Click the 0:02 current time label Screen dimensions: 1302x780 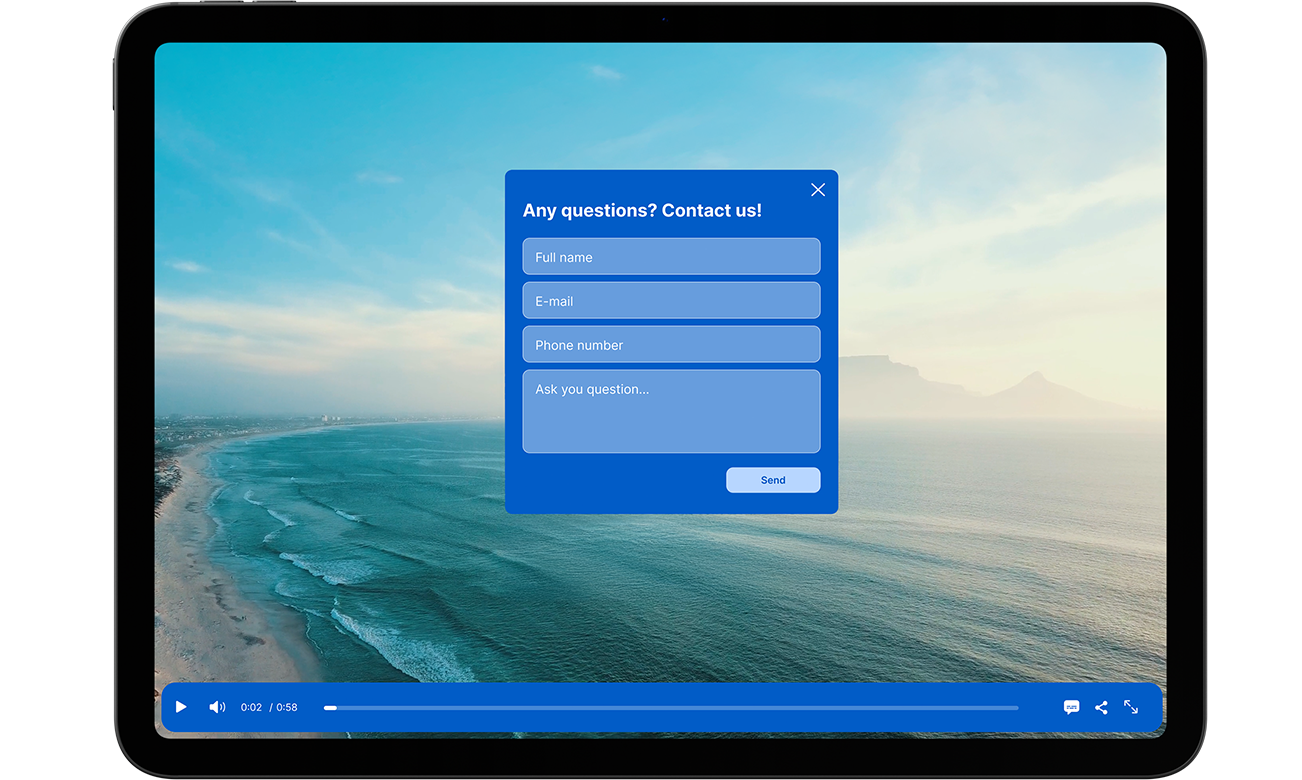(x=251, y=707)
